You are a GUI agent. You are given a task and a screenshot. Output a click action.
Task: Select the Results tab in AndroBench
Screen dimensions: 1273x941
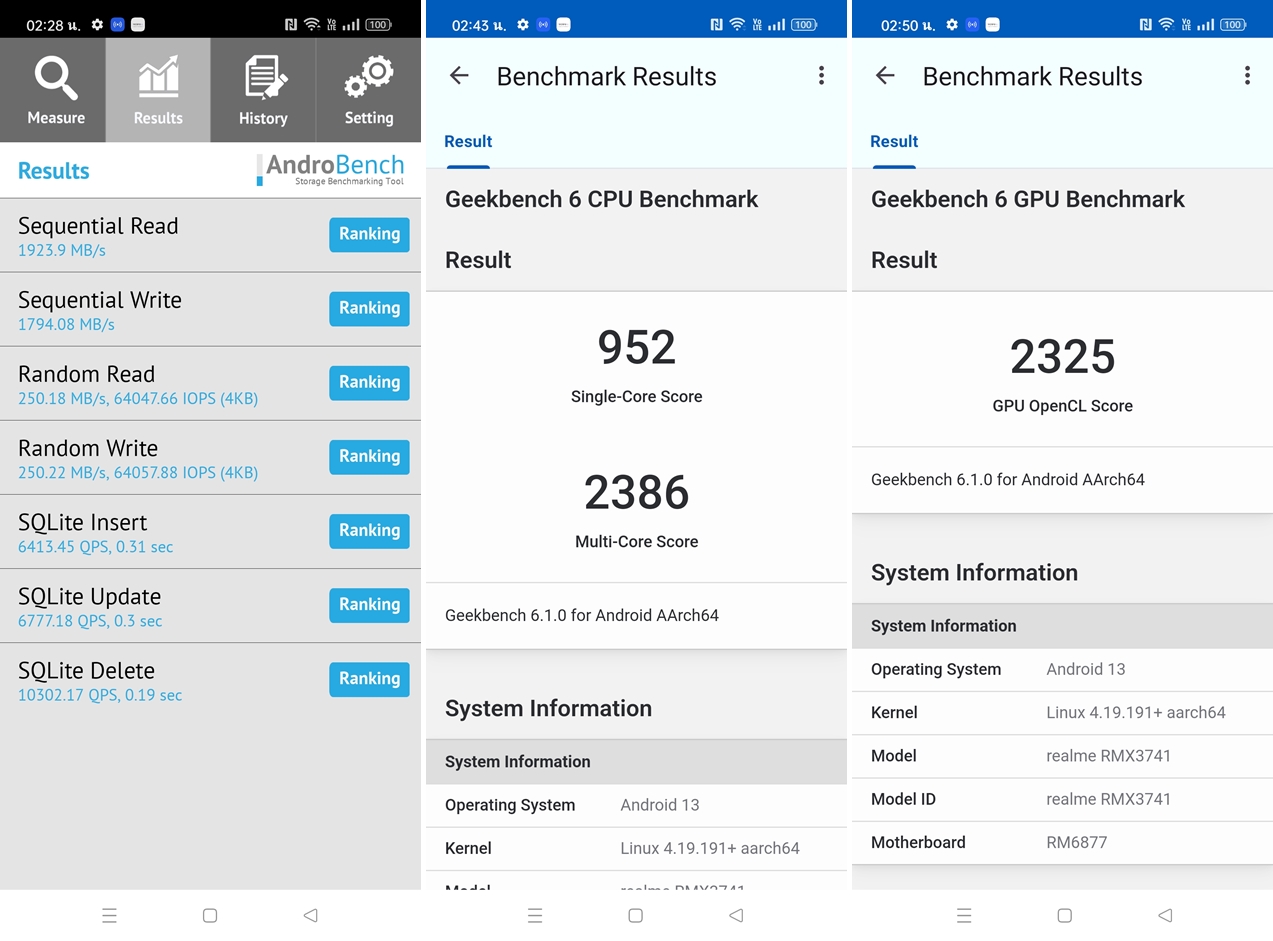158,90
